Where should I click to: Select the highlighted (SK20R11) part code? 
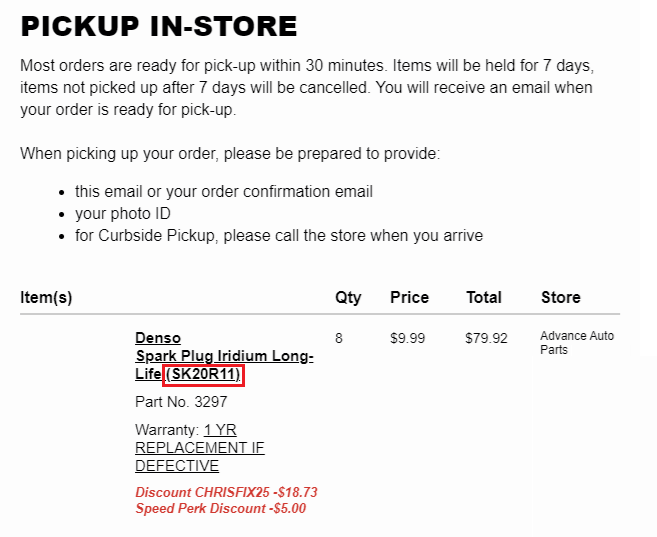pos(203,374)
